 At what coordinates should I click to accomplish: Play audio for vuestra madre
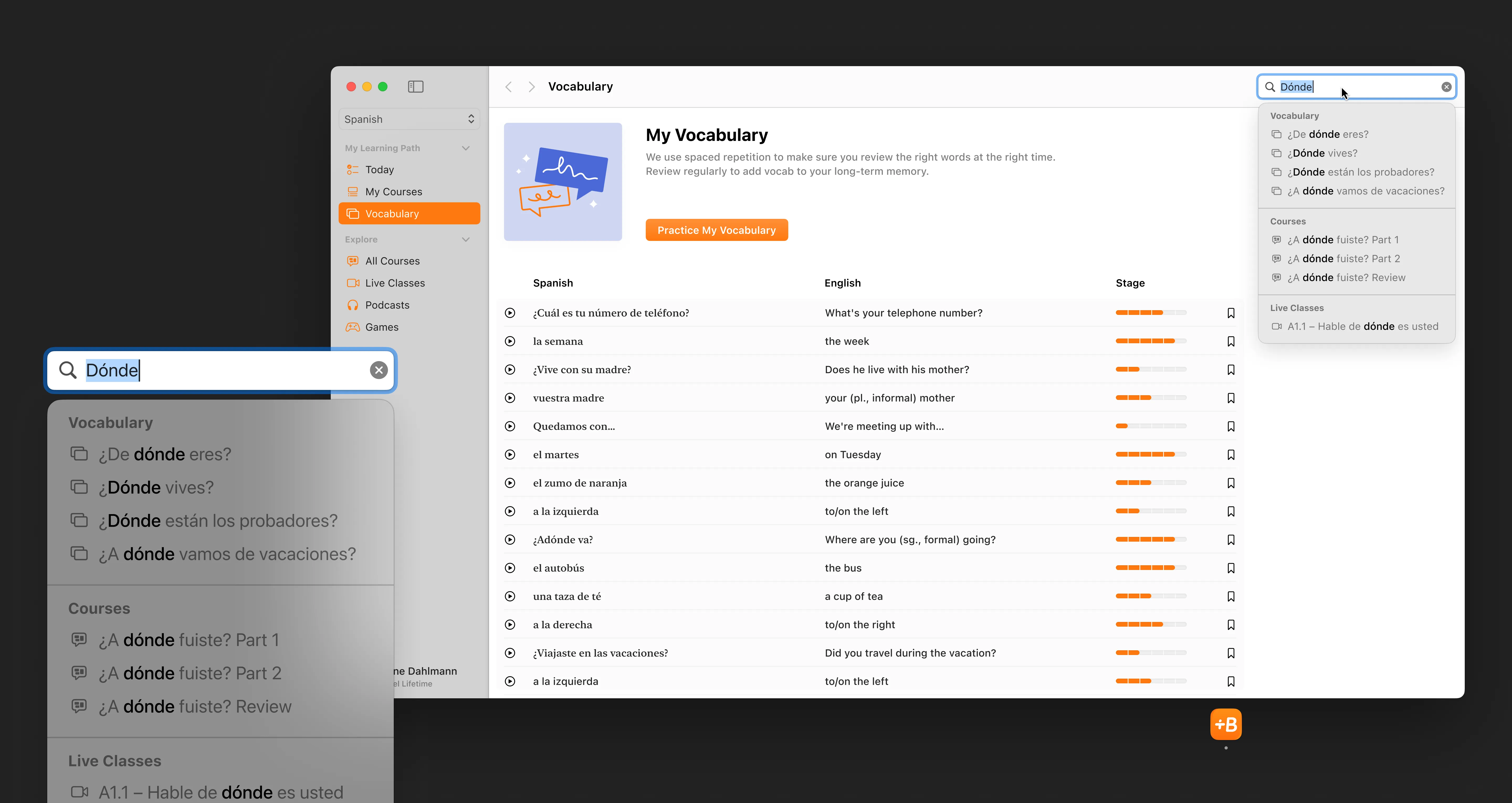(510, 398)
